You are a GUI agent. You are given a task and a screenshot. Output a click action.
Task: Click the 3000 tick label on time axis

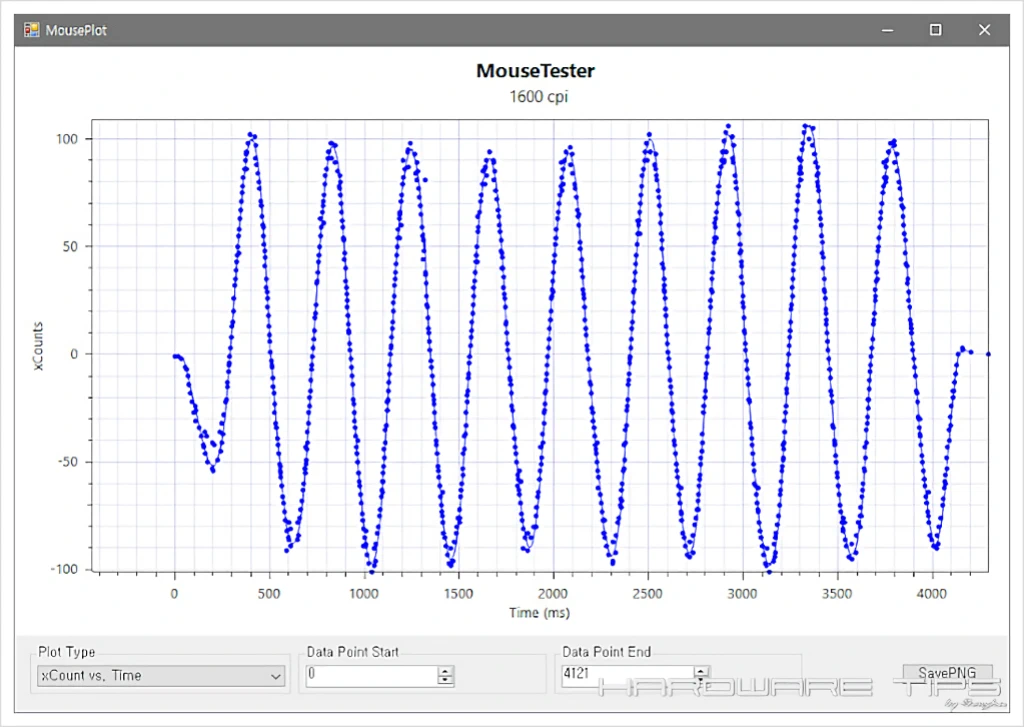pos(743,594)
